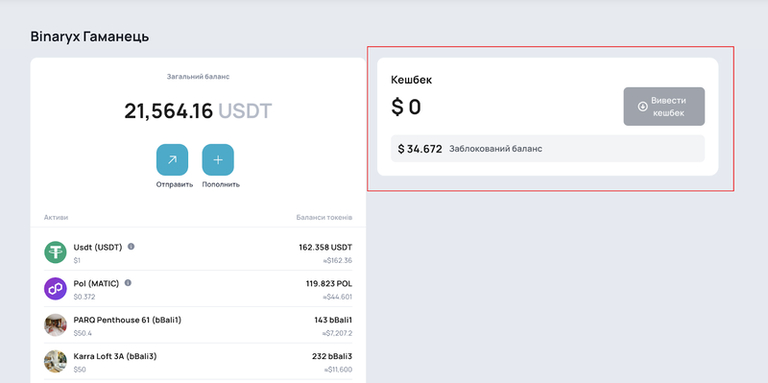Click the $0.372 price under Pol (MATIC)

coord(84,297)
